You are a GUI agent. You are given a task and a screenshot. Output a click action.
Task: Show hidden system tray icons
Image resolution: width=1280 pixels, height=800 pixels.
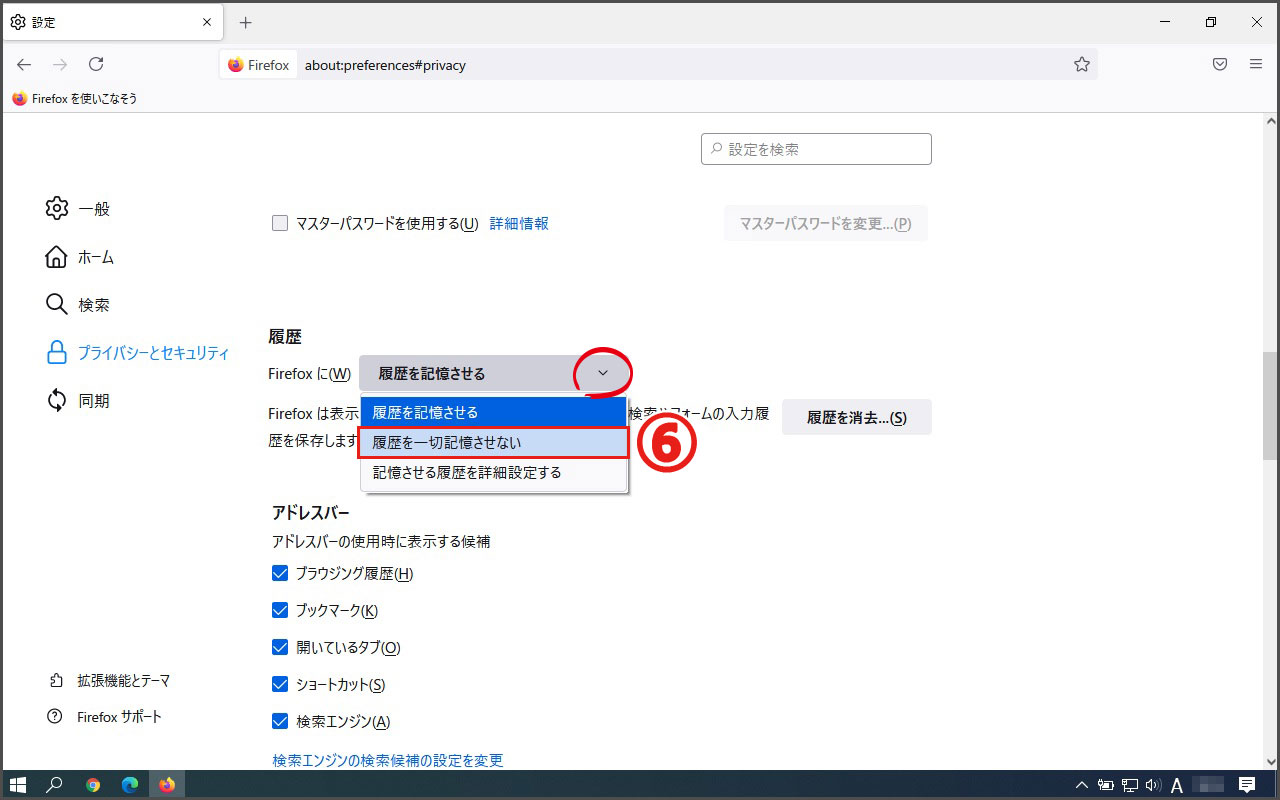point(1082,785)
